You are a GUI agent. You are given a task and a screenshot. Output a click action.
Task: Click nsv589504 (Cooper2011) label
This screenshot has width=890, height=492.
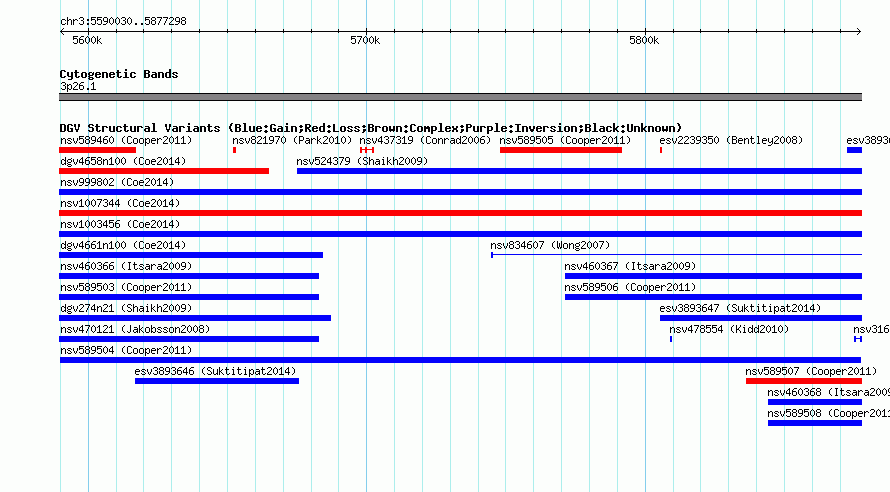(x=126, y=350)
